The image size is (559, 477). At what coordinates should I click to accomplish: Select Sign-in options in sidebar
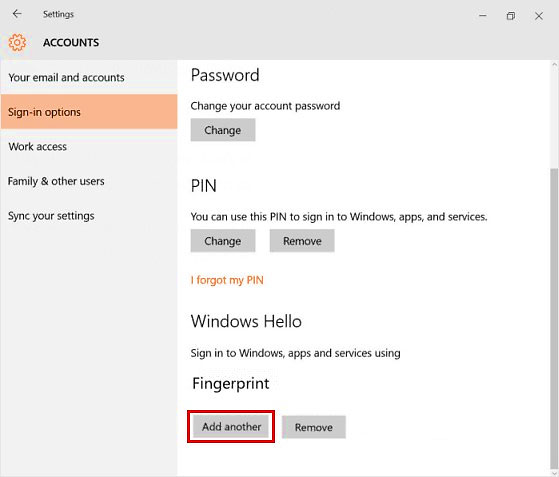(89, 112)
